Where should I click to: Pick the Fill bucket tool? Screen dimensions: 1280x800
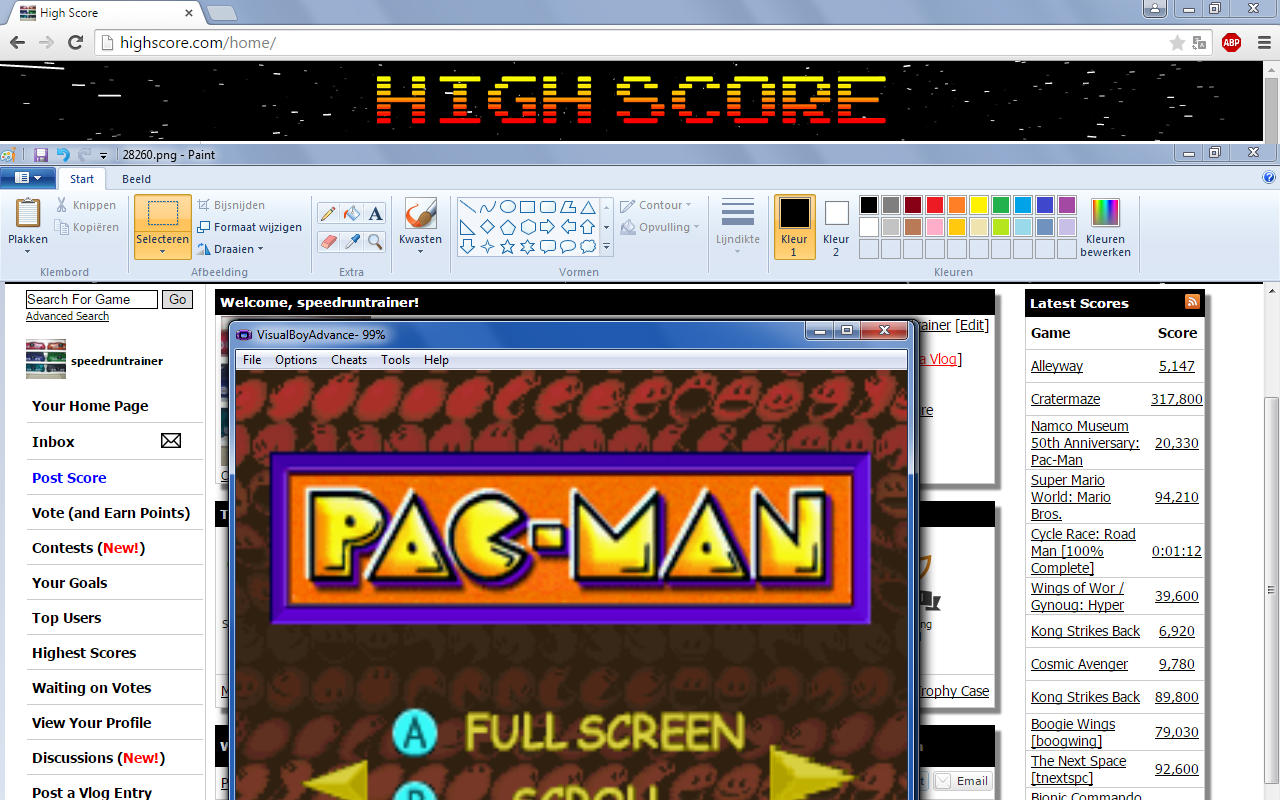tap(351, 213)
